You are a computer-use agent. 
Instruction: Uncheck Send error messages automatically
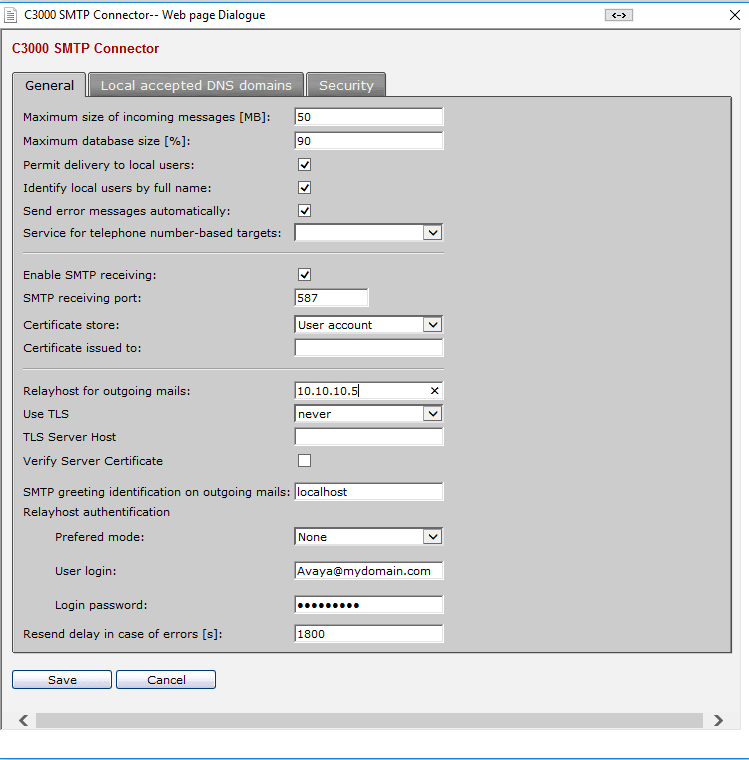pos(304,211)
